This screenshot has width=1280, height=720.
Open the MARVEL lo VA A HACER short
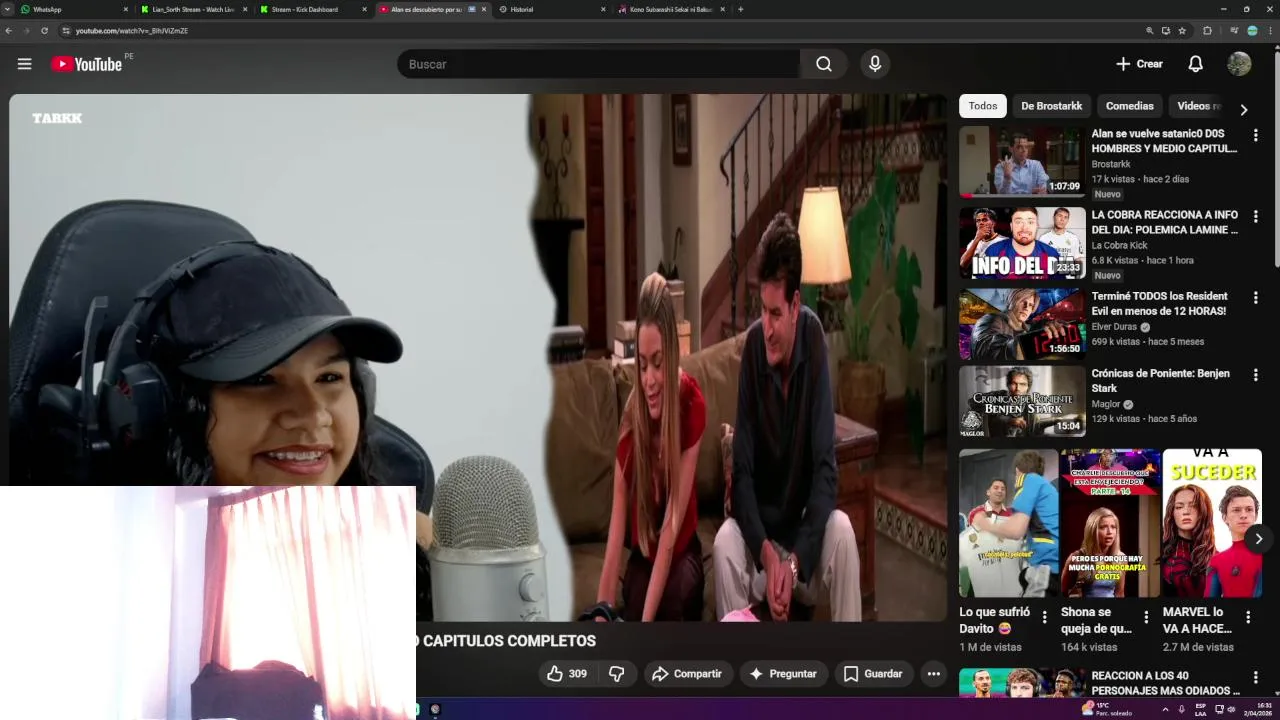[x=1212, y=523]
